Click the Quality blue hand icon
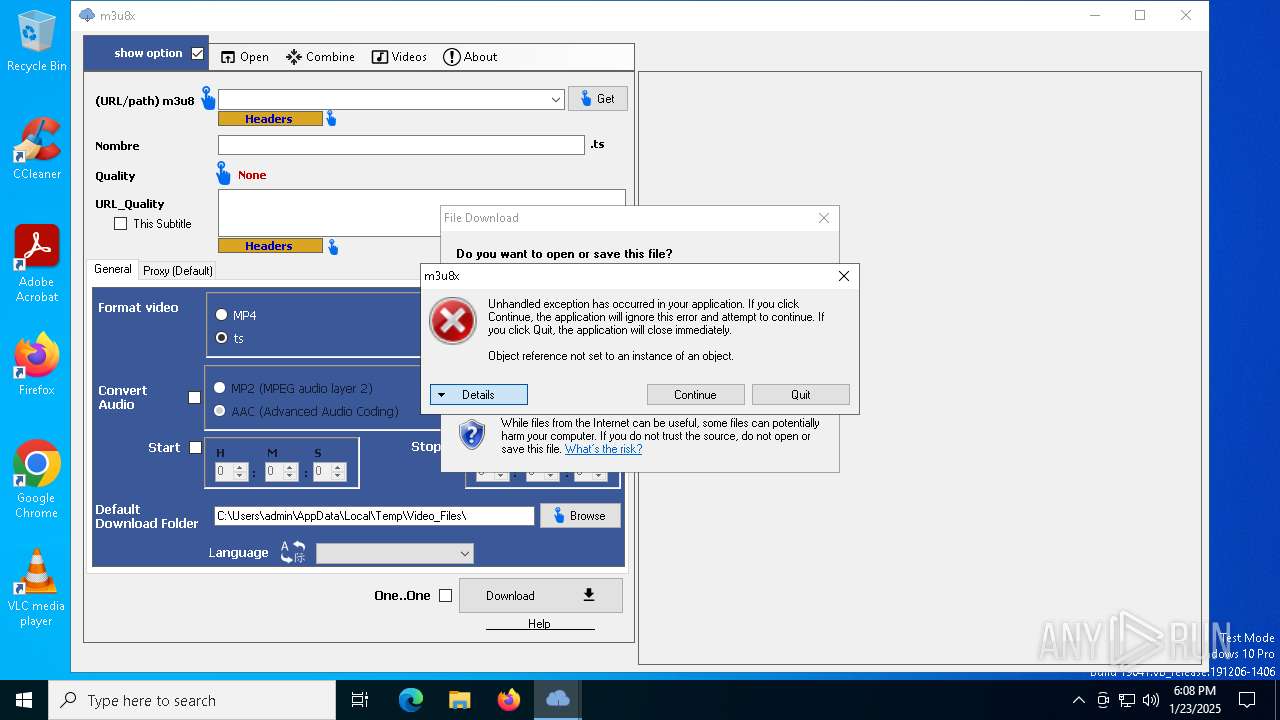The height and width of the screenshot is (720, 1280). tap(223, 174)
